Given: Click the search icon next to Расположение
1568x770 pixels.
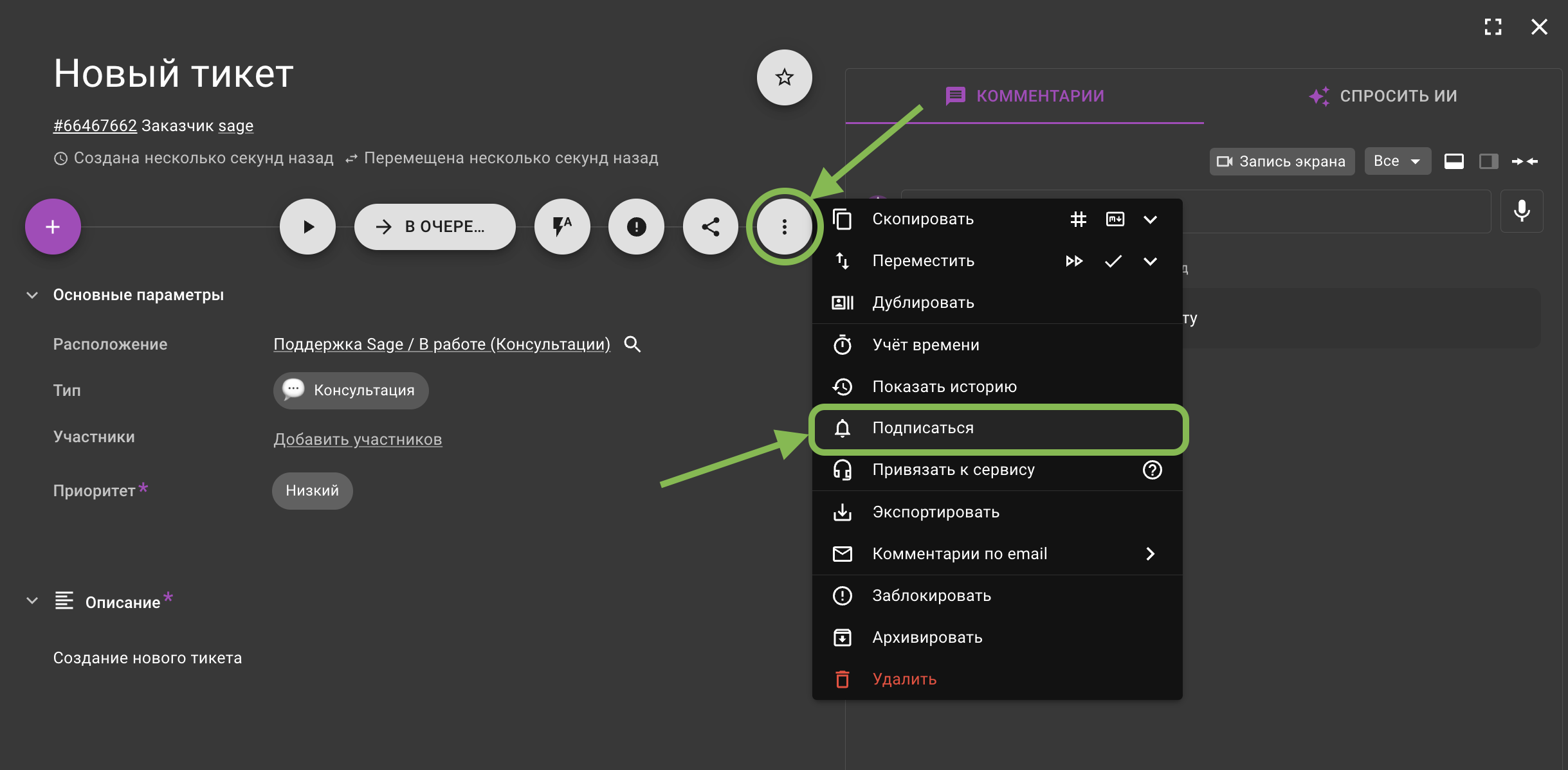Looking at the screenshot, I should (x=633, y=345).
